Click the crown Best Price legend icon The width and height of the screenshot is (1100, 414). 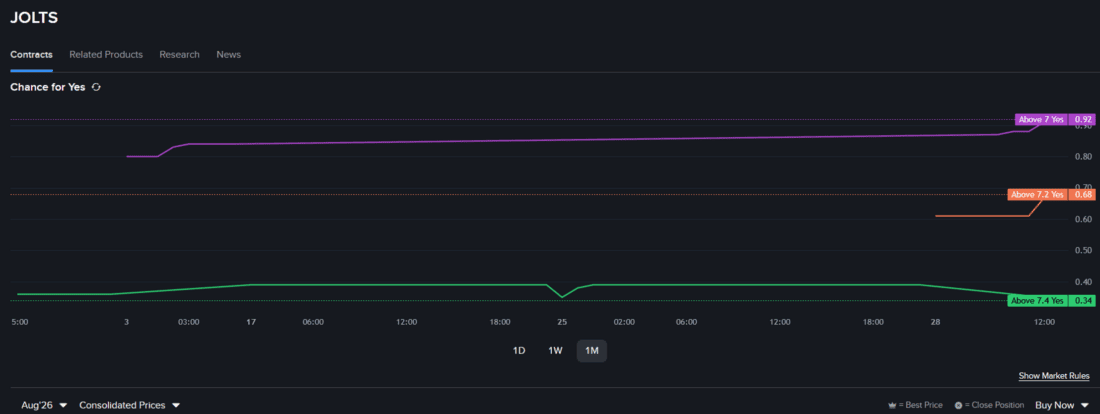[892, 406]
